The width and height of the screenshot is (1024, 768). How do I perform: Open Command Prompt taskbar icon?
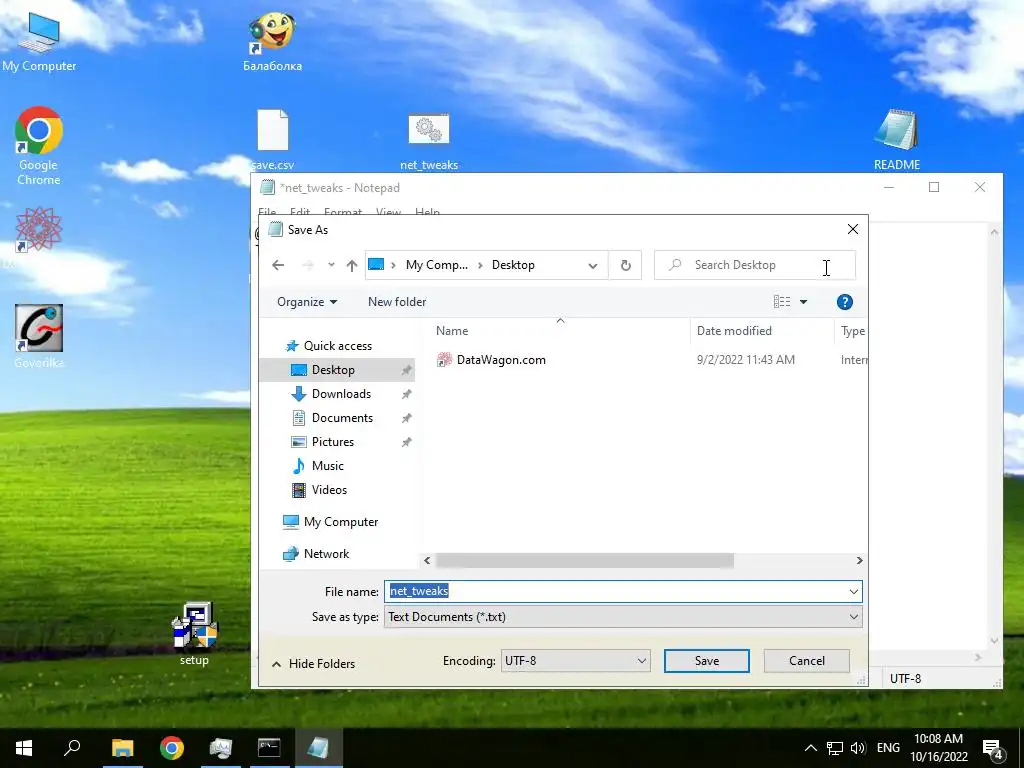(x=269, y=748)
